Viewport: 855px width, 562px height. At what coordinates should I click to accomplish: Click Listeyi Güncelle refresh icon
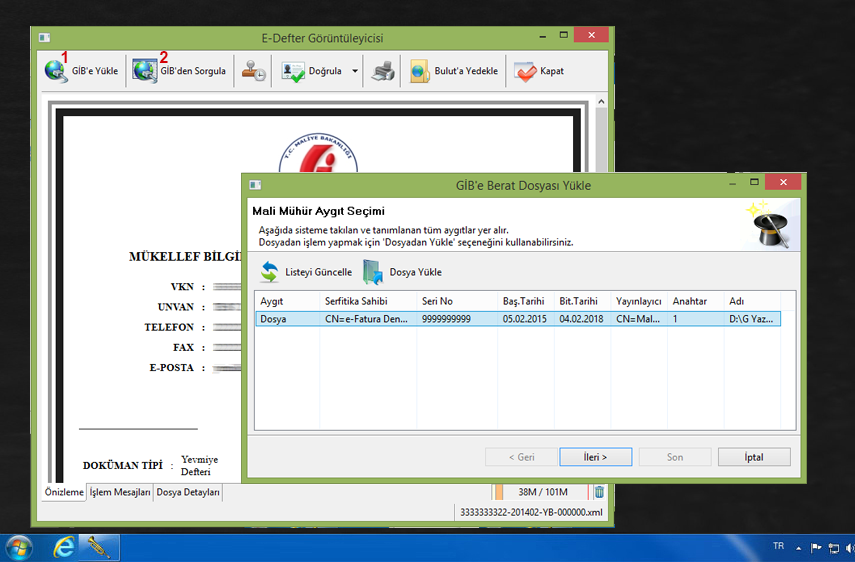tap(270, 272)
